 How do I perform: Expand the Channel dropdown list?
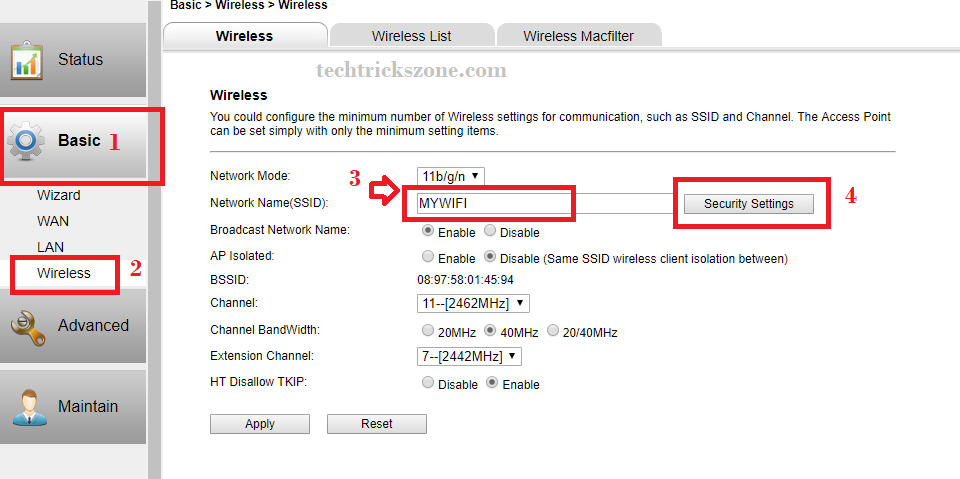(x=473, y=303)
